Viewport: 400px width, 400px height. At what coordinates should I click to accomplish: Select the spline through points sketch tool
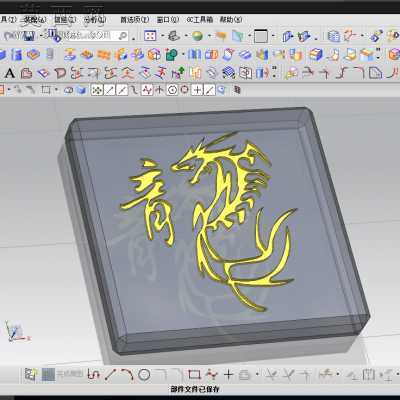pos(211,375)
